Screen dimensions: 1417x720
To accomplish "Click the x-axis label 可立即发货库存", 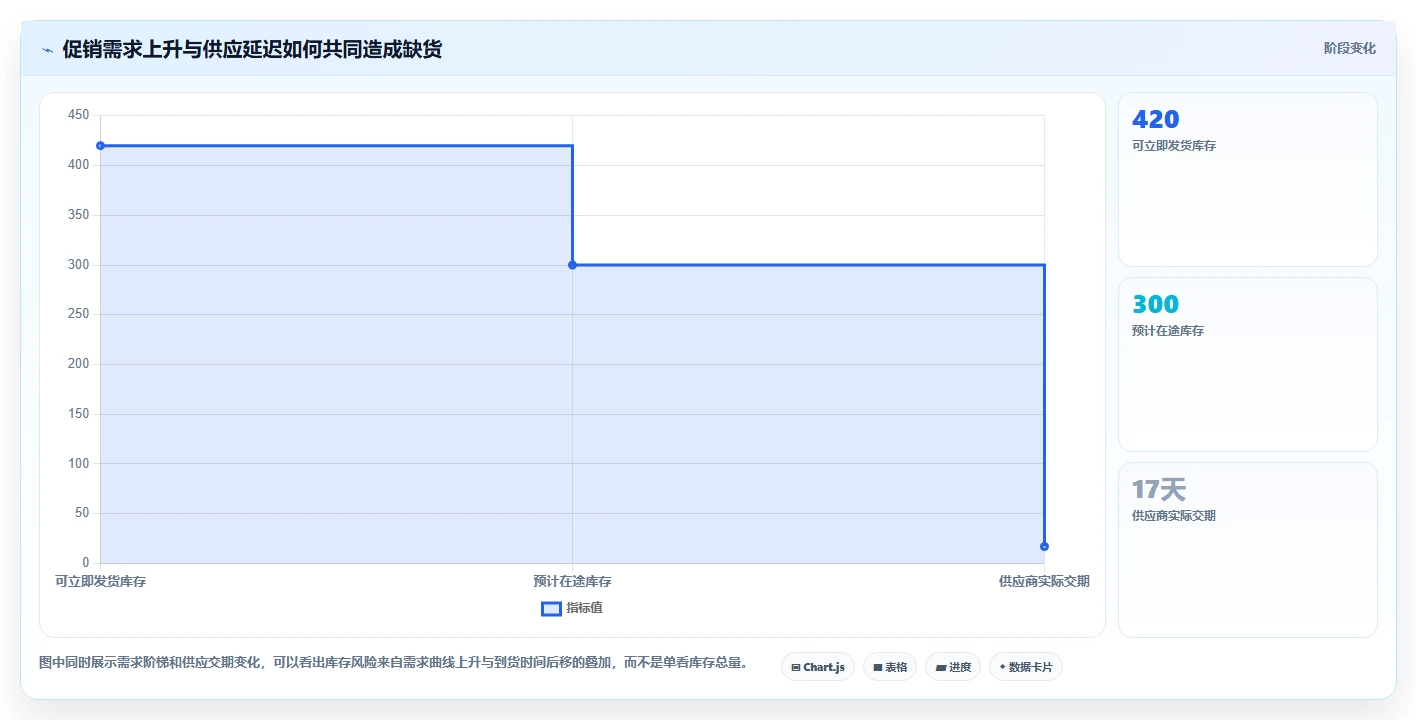I will [x=100, y=581].
